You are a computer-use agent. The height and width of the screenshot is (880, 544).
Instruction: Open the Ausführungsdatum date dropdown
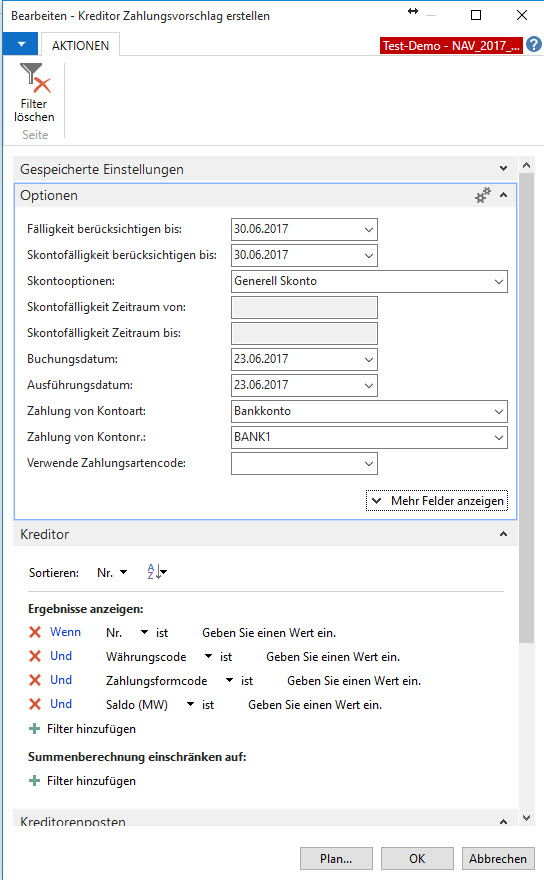click(368, 386)
